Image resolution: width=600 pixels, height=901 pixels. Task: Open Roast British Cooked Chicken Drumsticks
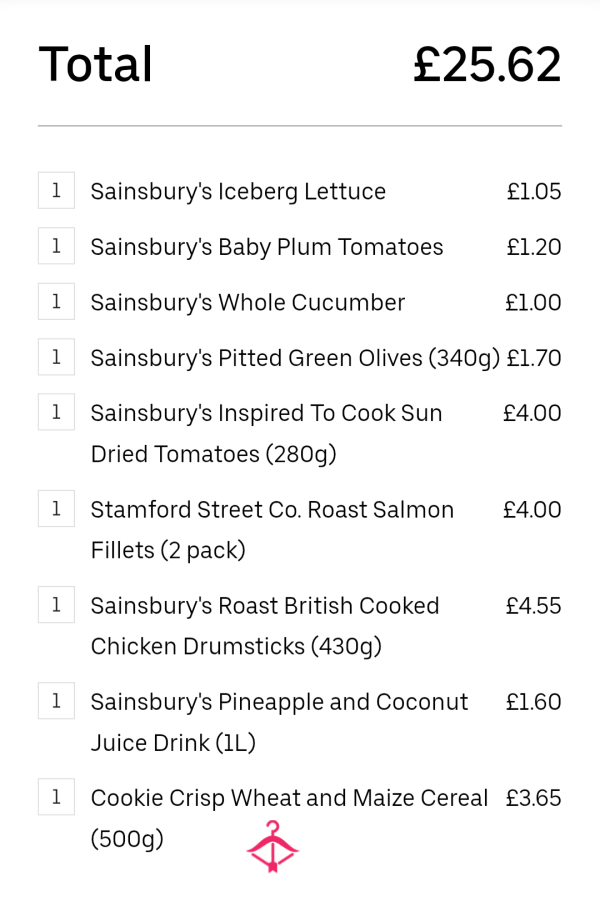(x=265, y=626)
